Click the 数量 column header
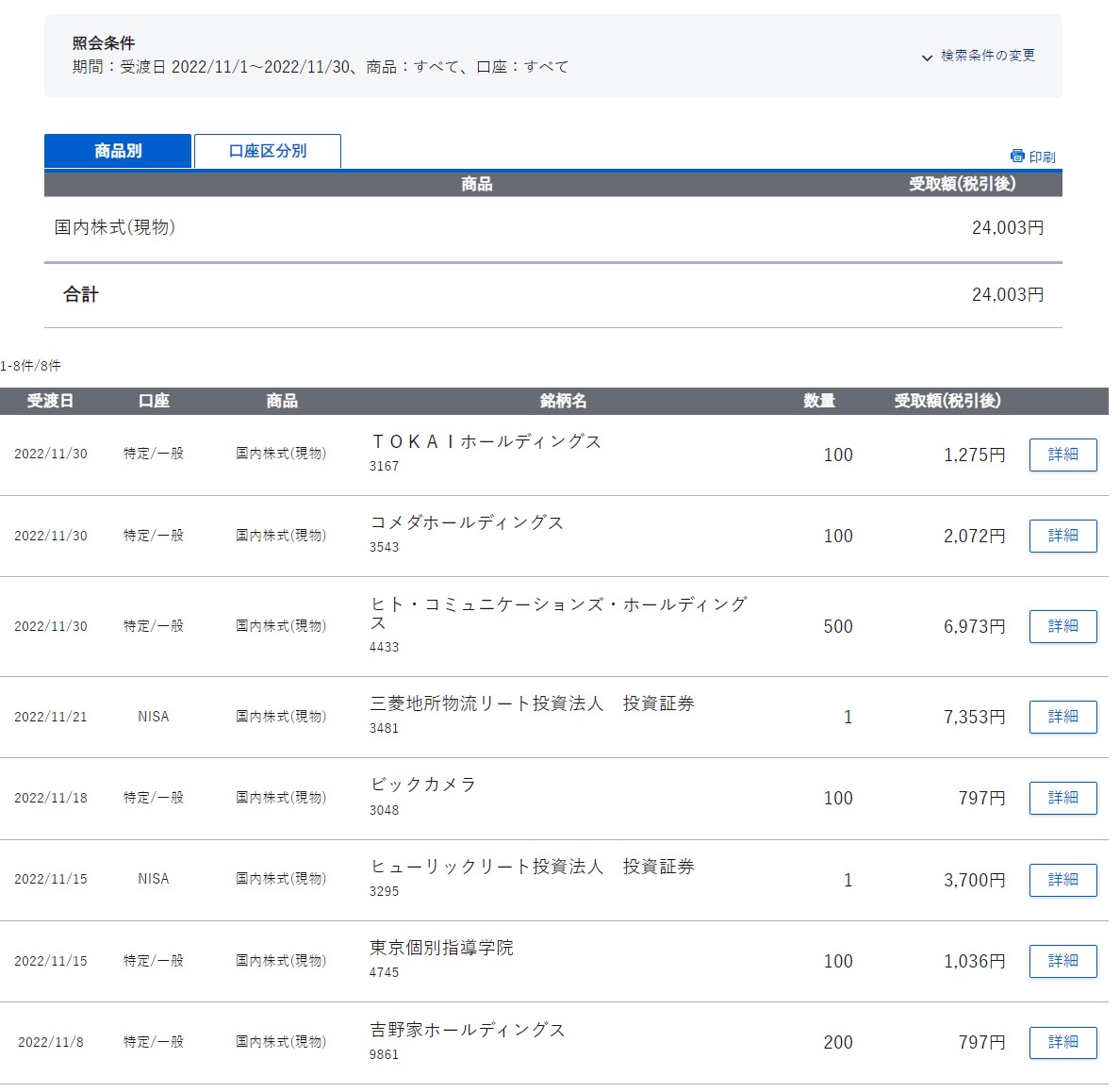The width and height of the screenshot is (1120, 1092). click(x=818, y=401)
